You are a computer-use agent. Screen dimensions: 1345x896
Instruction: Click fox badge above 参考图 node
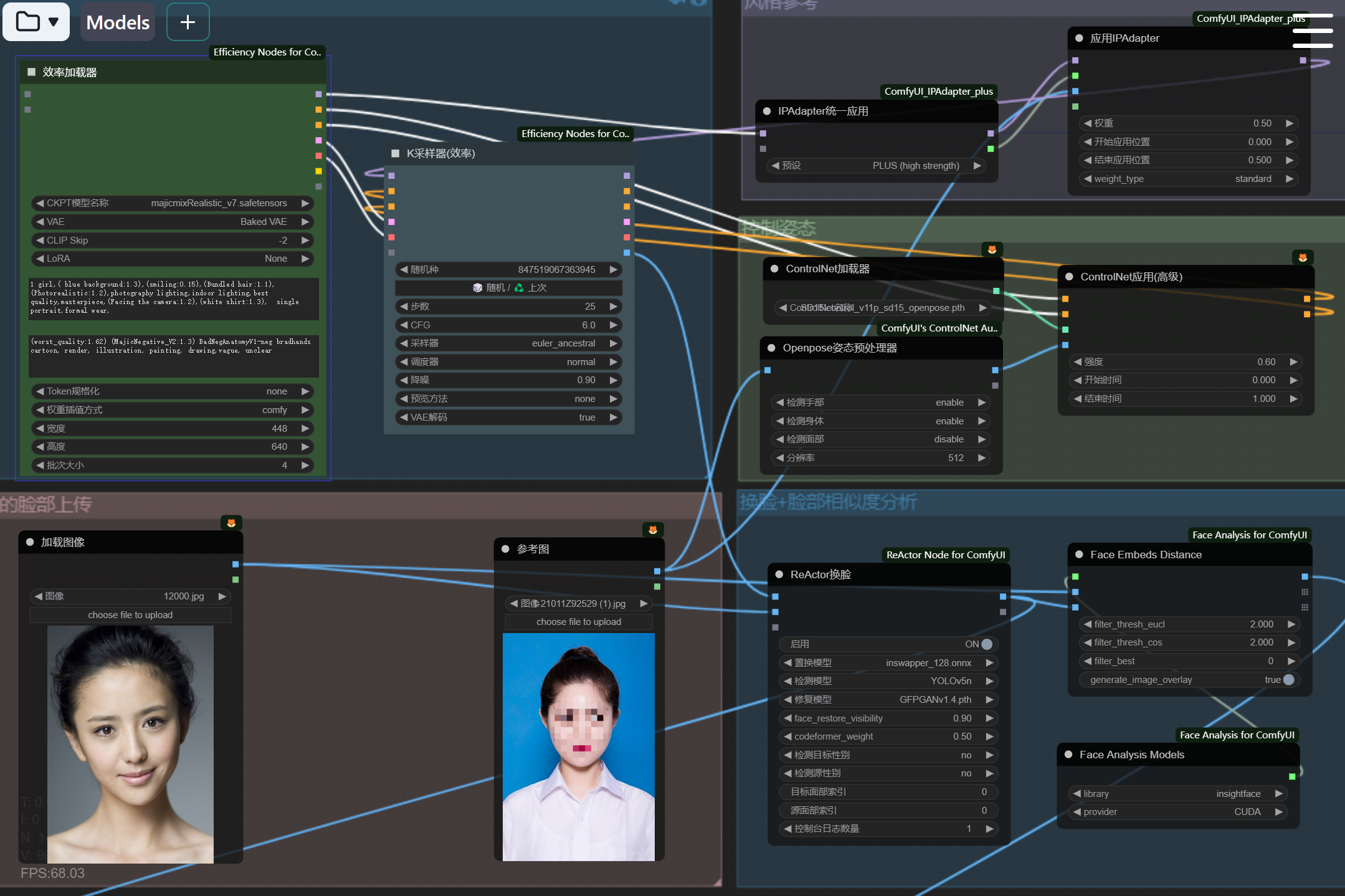652,530
